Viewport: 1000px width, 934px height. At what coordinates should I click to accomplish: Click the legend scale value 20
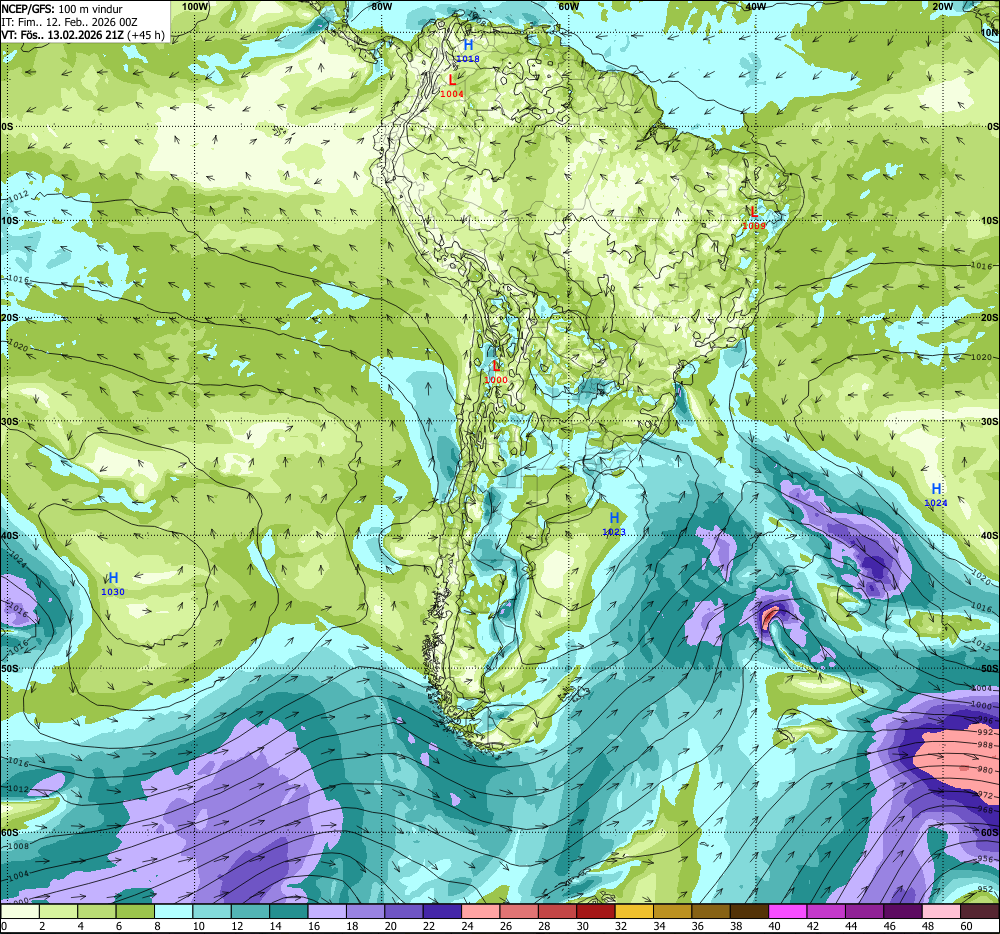(x=390, y=926)
